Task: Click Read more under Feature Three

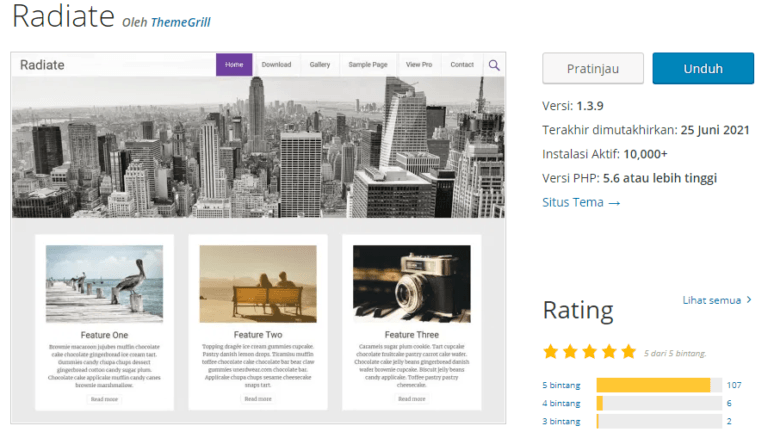Action: click(x=412, y=399)
